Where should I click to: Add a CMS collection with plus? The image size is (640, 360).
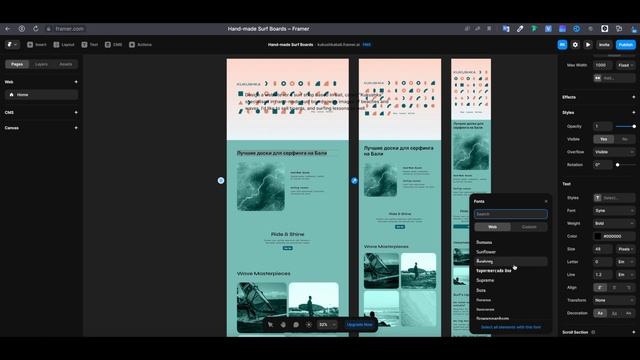point(76,112)
